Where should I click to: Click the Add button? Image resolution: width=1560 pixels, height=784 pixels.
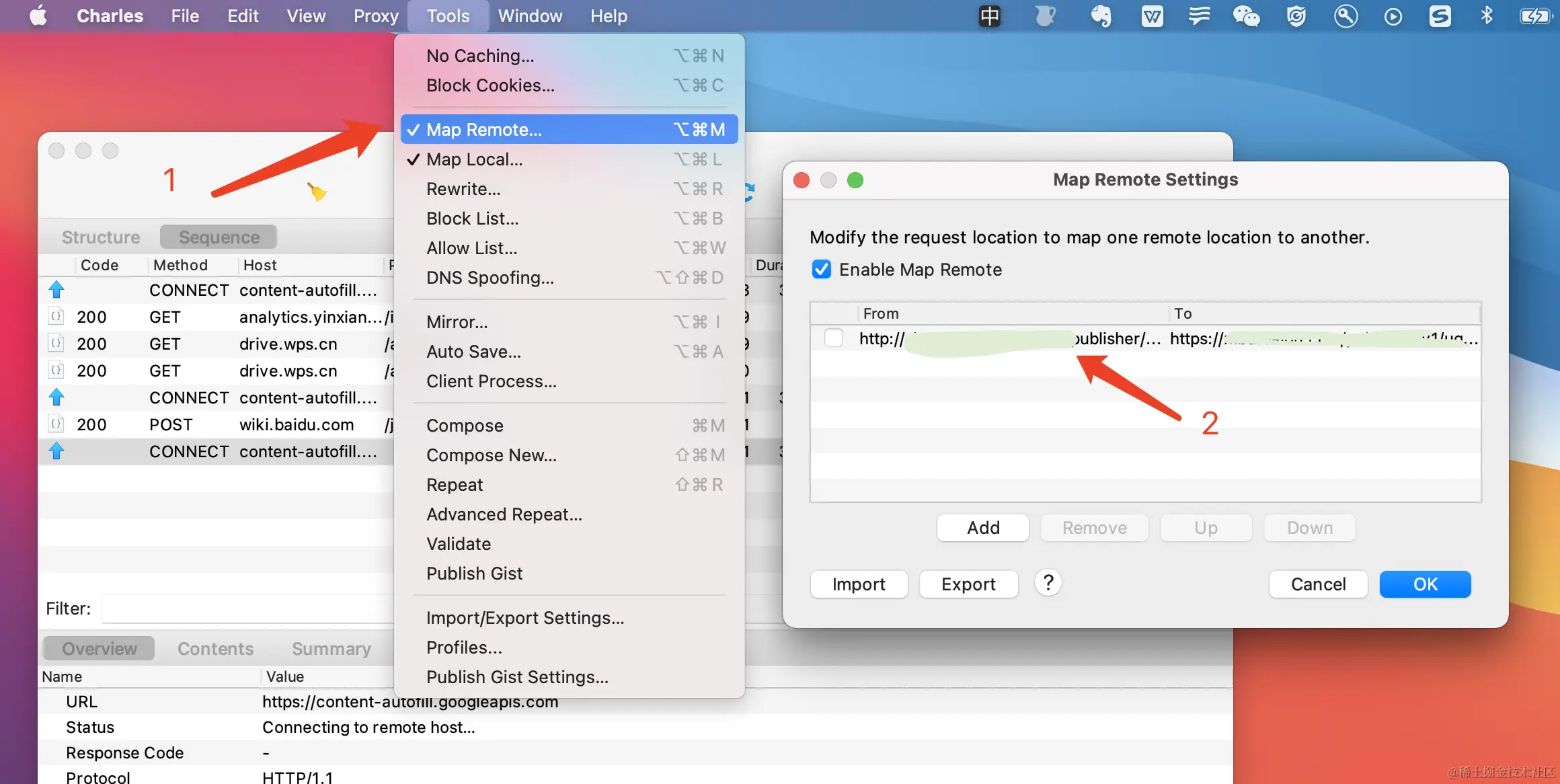(982, 528)
